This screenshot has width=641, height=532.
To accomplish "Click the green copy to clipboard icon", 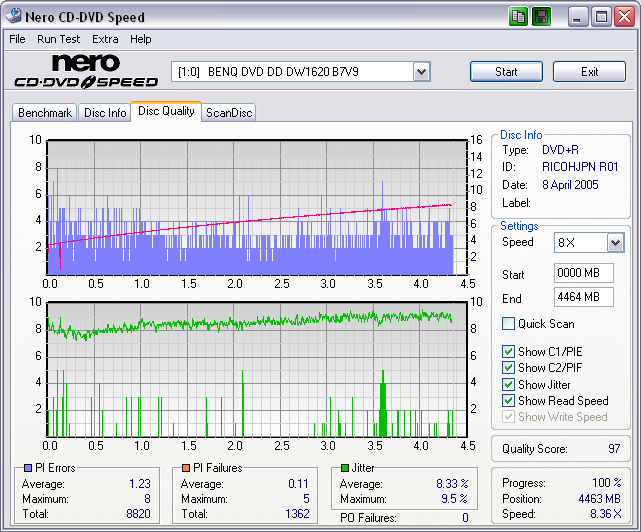I will coord(518,17).
